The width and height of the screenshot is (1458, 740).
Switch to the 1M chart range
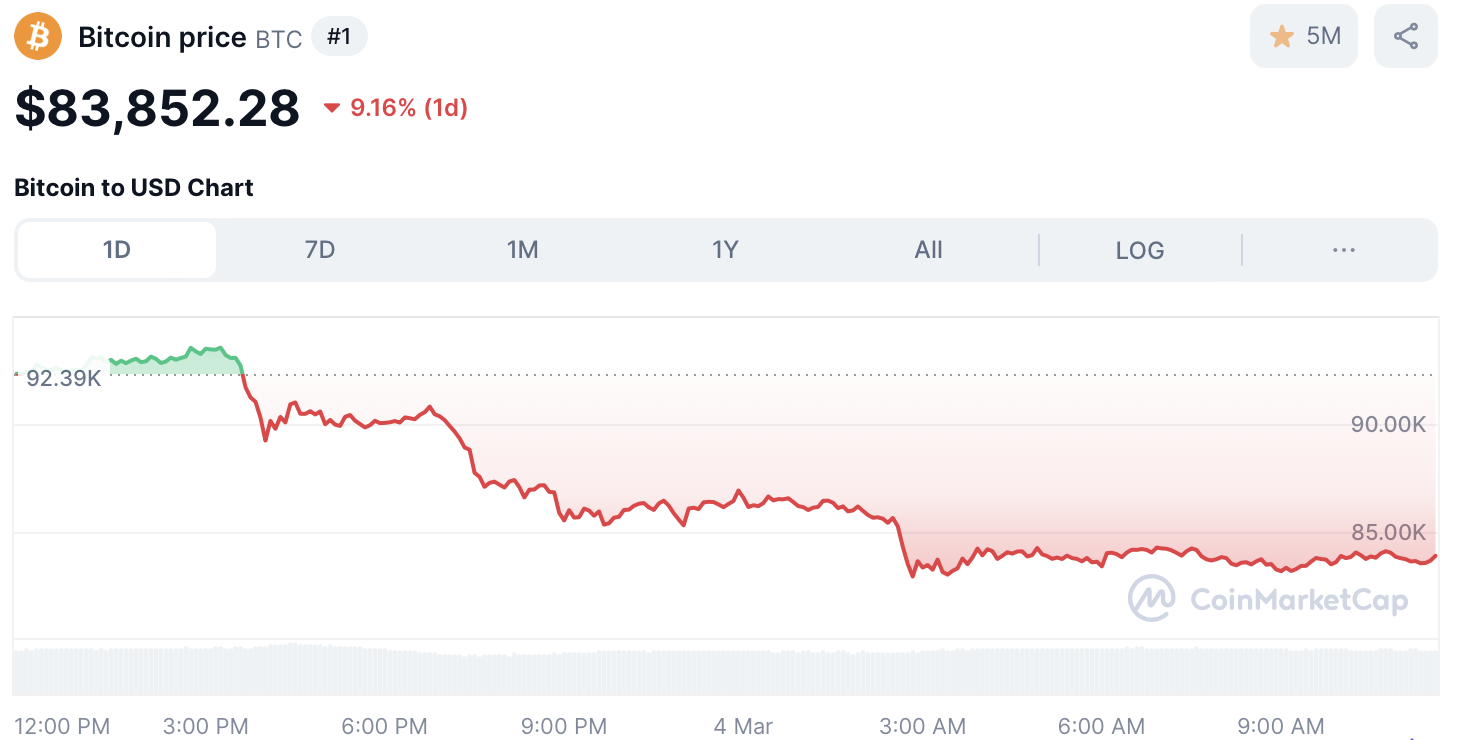pyautogui.click(x=523, y=250)
